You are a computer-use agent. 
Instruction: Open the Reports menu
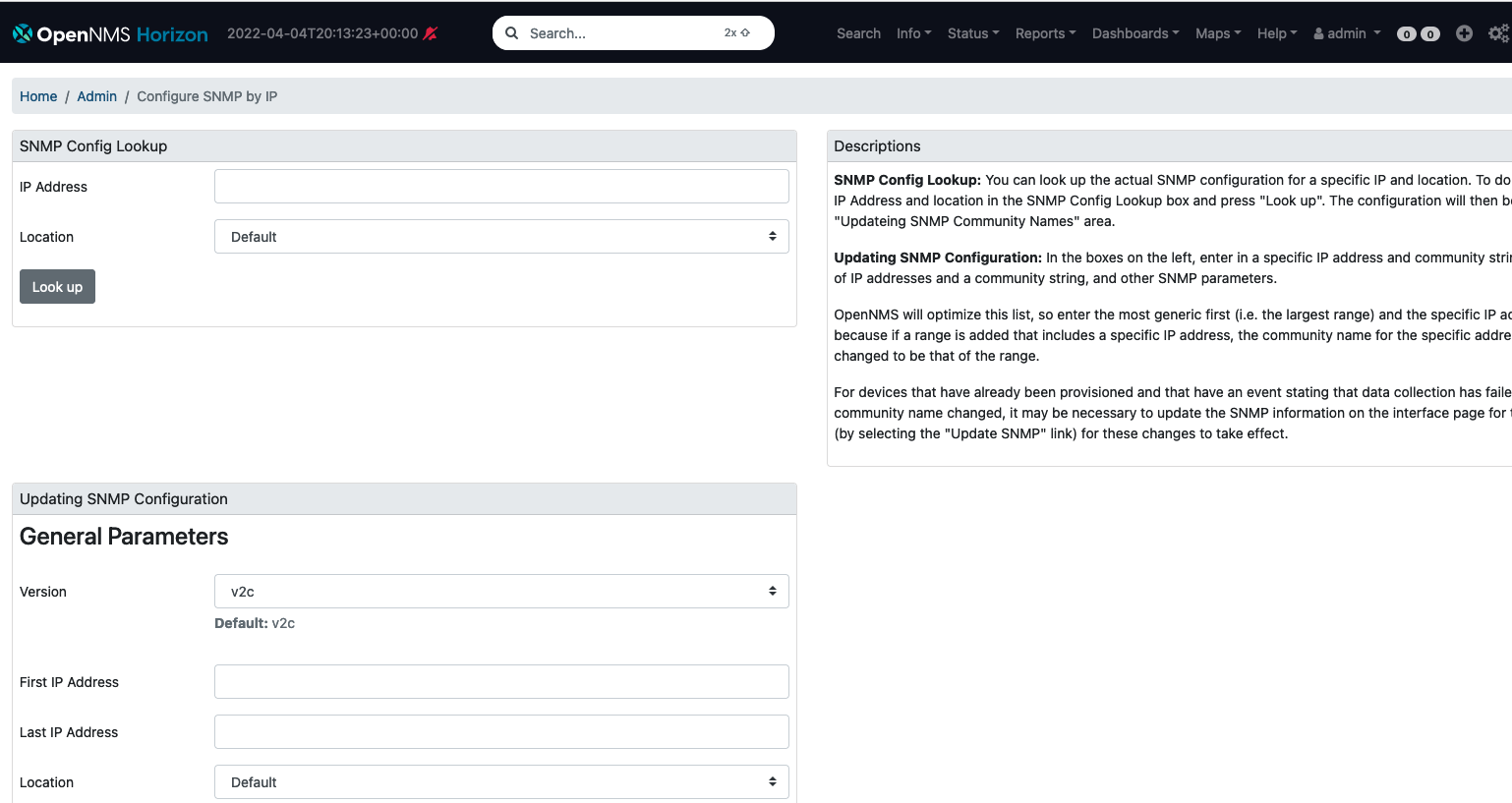[x=1044, y=32]
